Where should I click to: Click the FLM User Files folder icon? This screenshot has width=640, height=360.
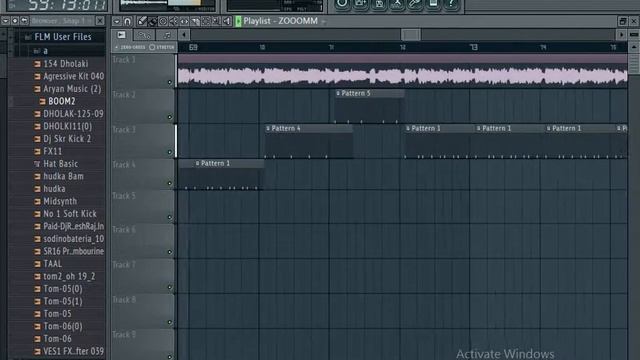28,37
